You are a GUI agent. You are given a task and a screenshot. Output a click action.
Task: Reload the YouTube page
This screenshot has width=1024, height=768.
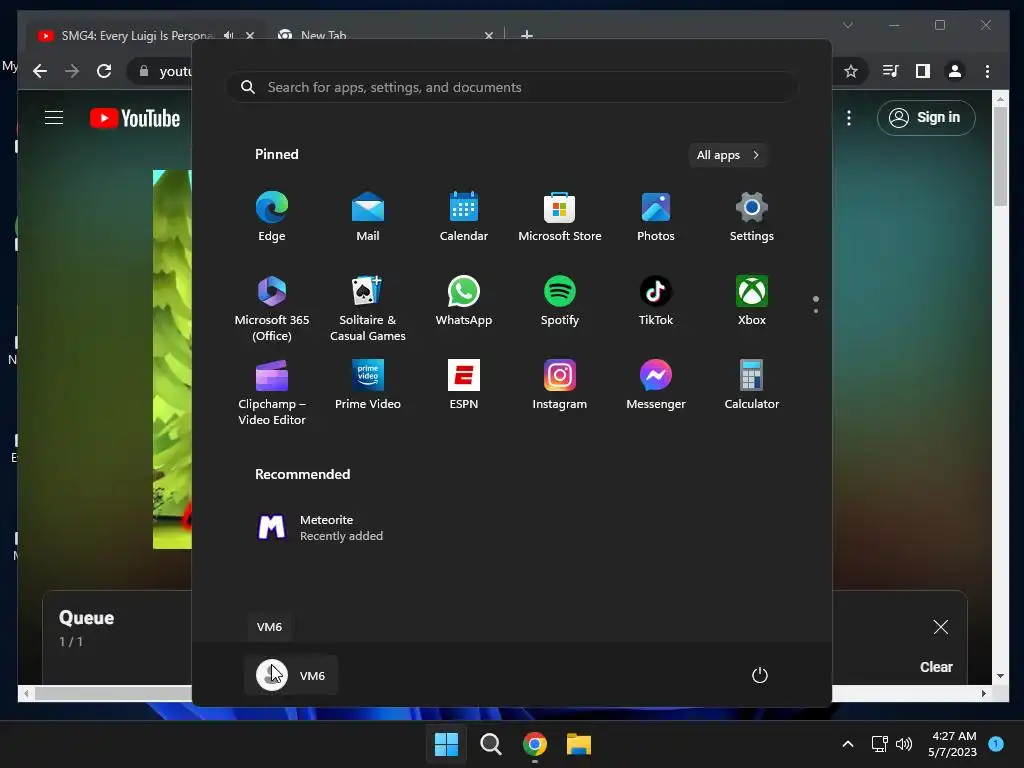(x=104, y=71)
